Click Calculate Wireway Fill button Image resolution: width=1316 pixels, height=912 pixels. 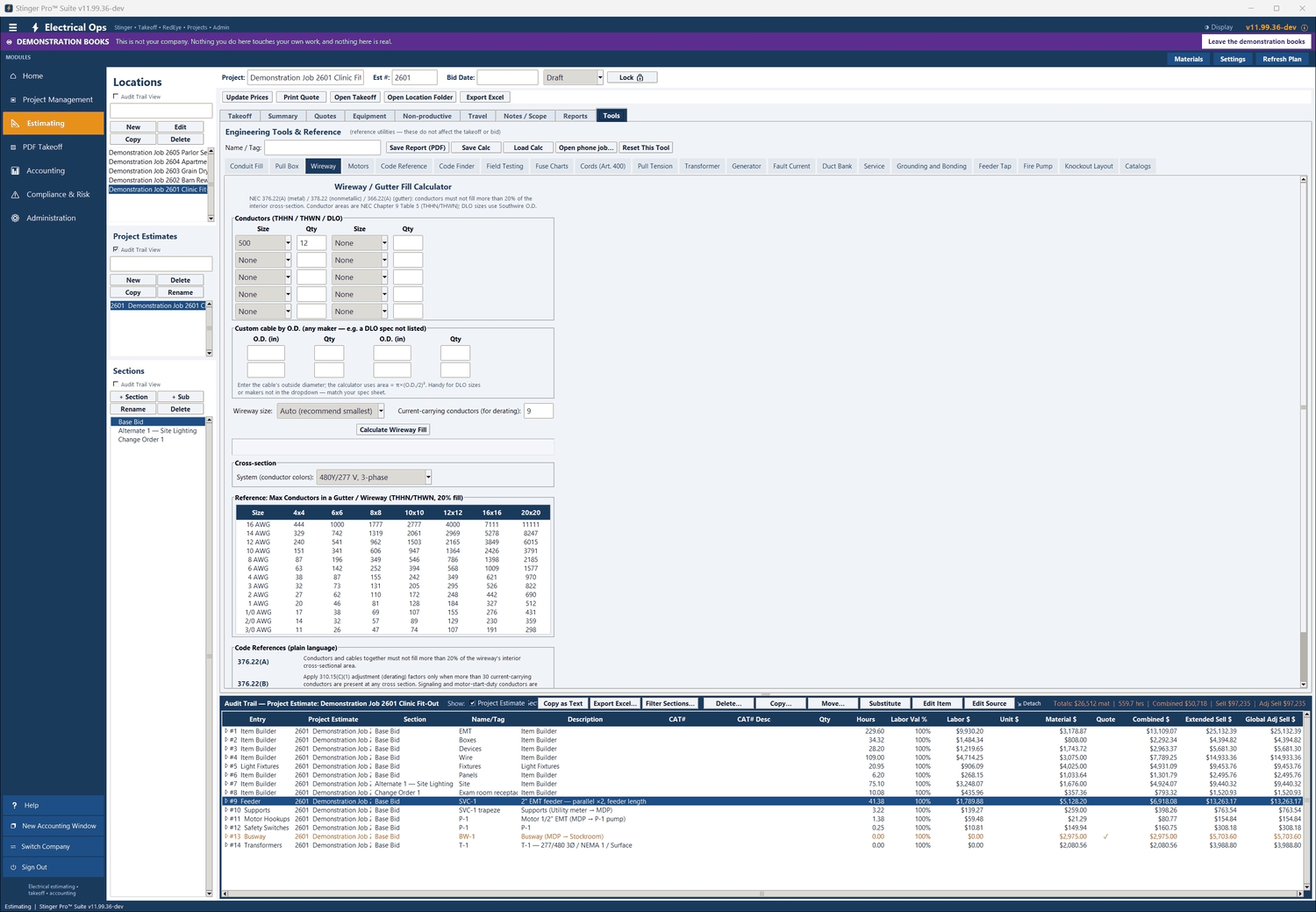(393, 430)
